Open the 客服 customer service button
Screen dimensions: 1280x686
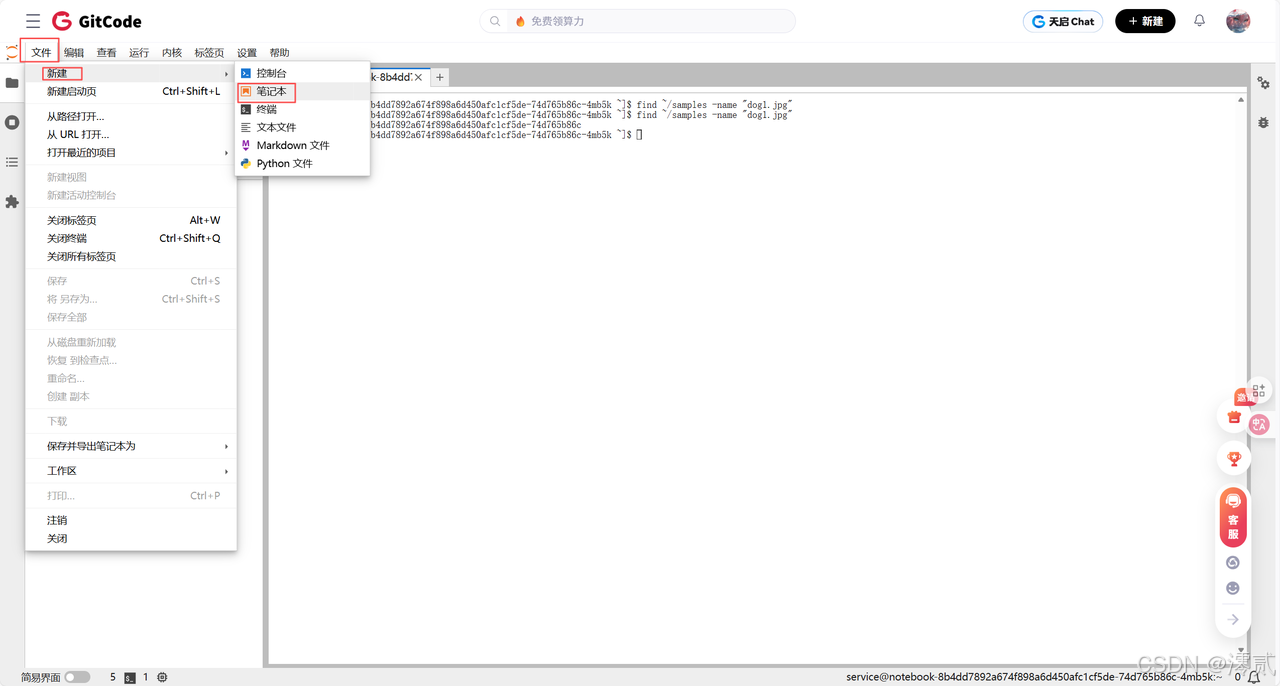1233,517
